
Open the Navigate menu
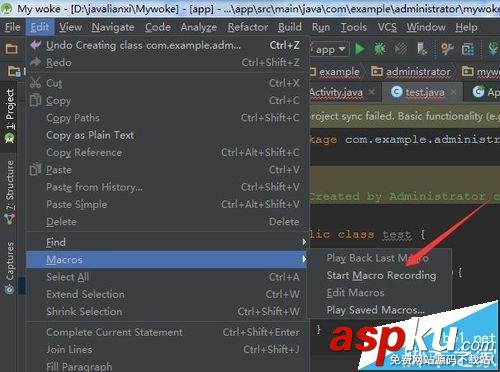point(113,27)
